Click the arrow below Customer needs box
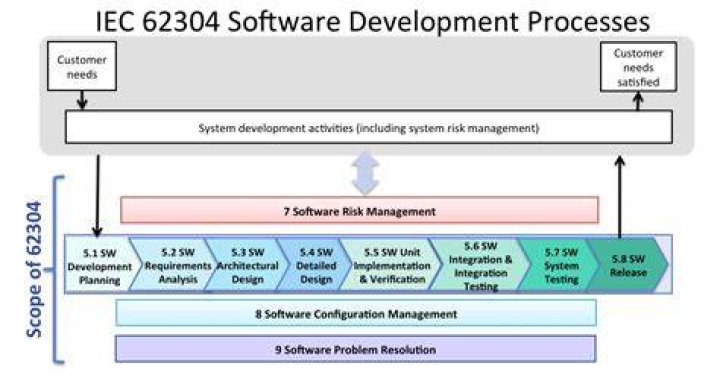The height and width of the screenshot is (375, 720). click(x=82, y=100)
